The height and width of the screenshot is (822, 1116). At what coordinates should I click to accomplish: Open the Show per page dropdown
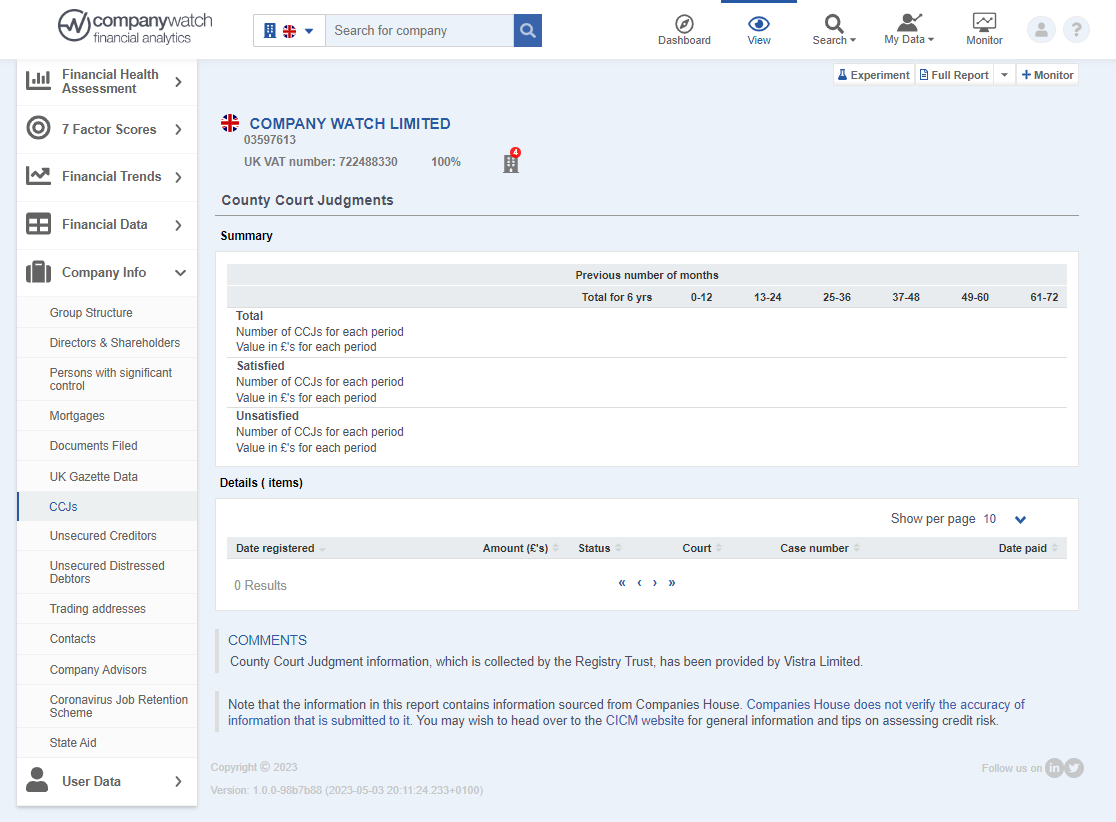[x=1004, y=519]
